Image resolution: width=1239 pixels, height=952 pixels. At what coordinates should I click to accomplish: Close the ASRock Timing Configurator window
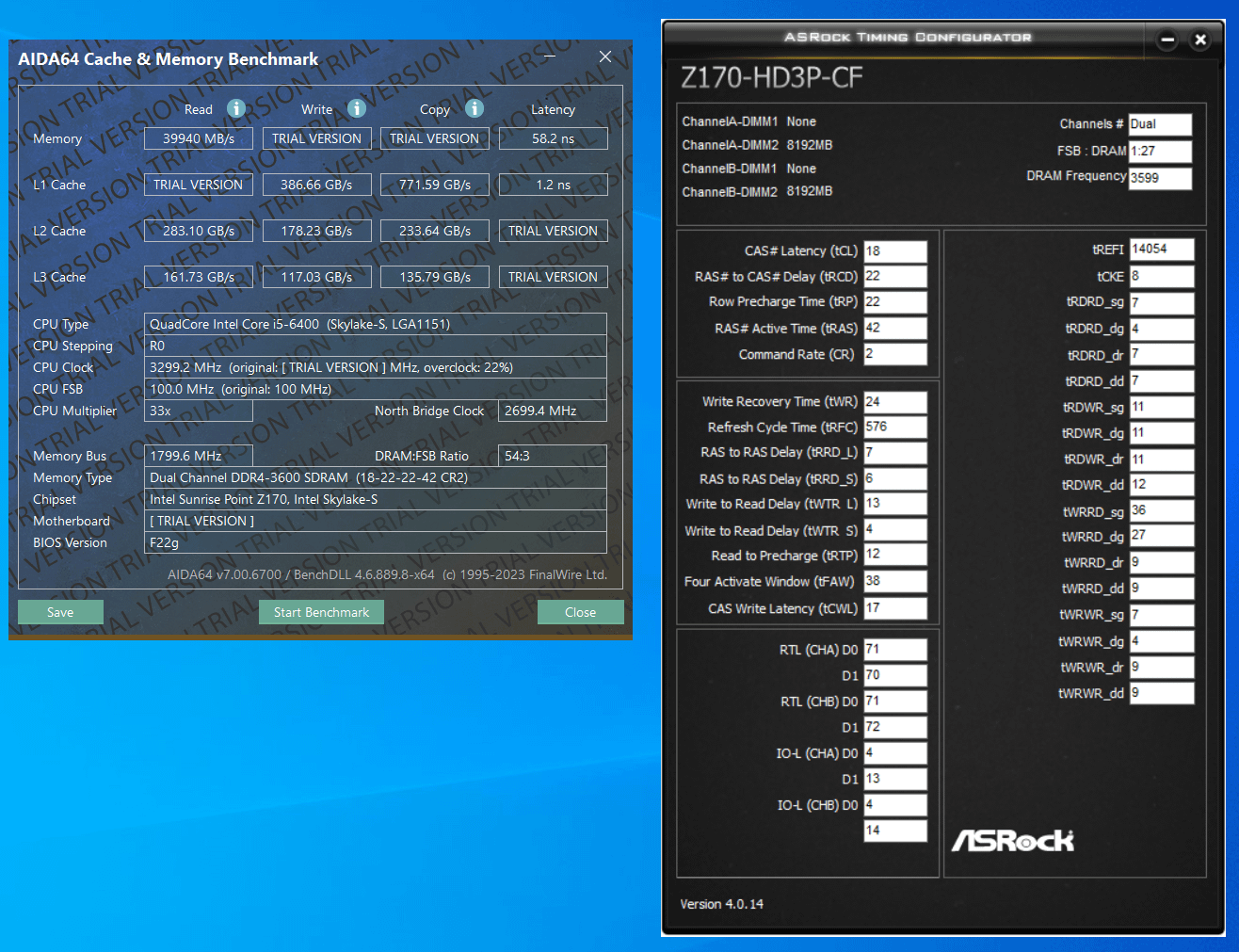coord(1200,40)
